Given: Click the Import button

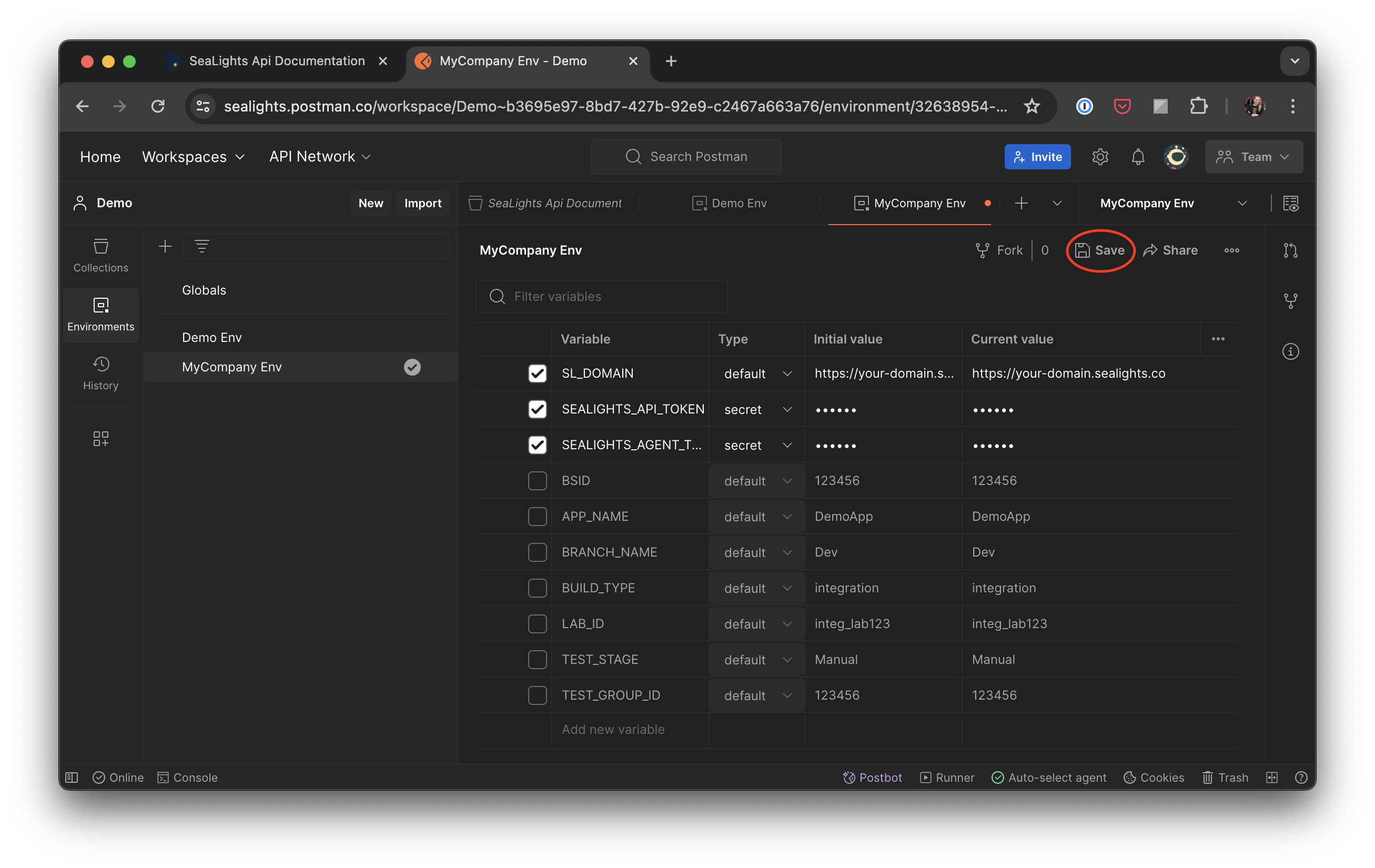Looking at the screenshot, I should coord(422,203).
